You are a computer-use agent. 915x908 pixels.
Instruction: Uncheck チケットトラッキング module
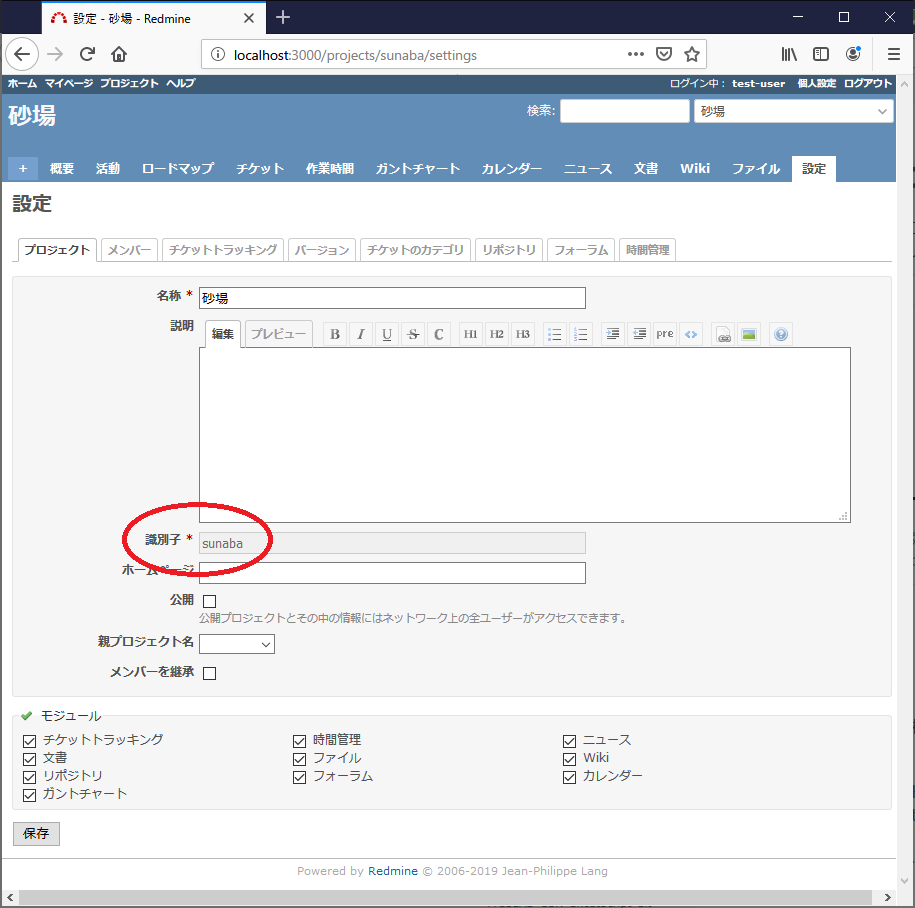[29, 741]
